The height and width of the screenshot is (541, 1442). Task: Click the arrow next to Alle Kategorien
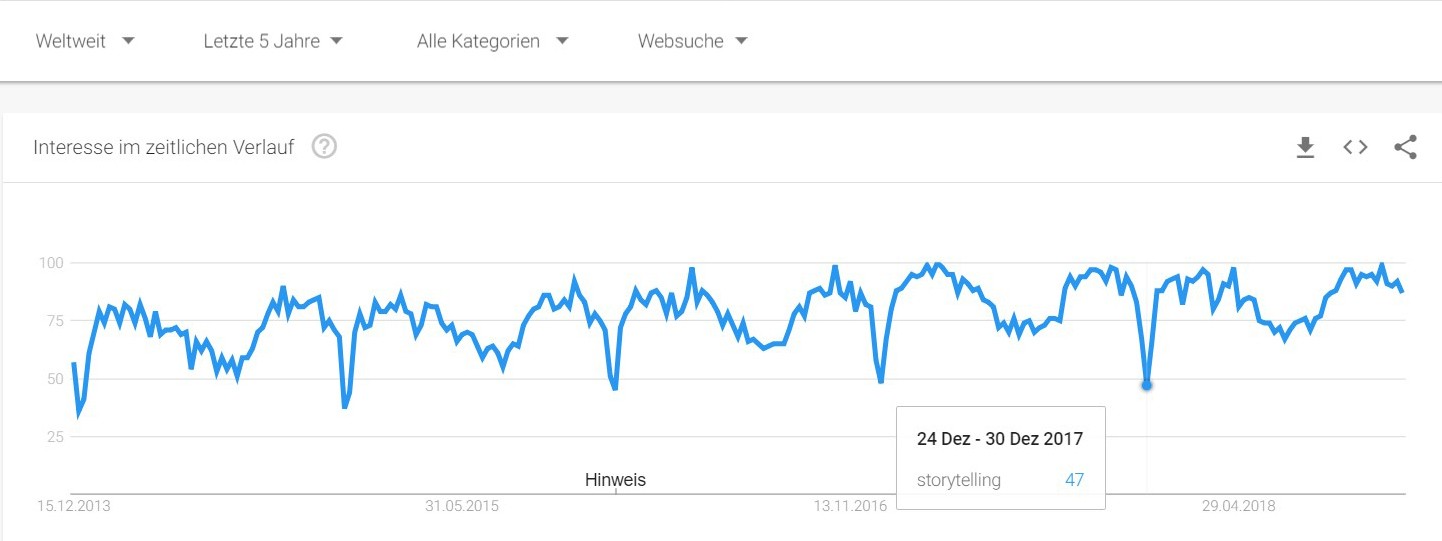click(x=562, y=41)
